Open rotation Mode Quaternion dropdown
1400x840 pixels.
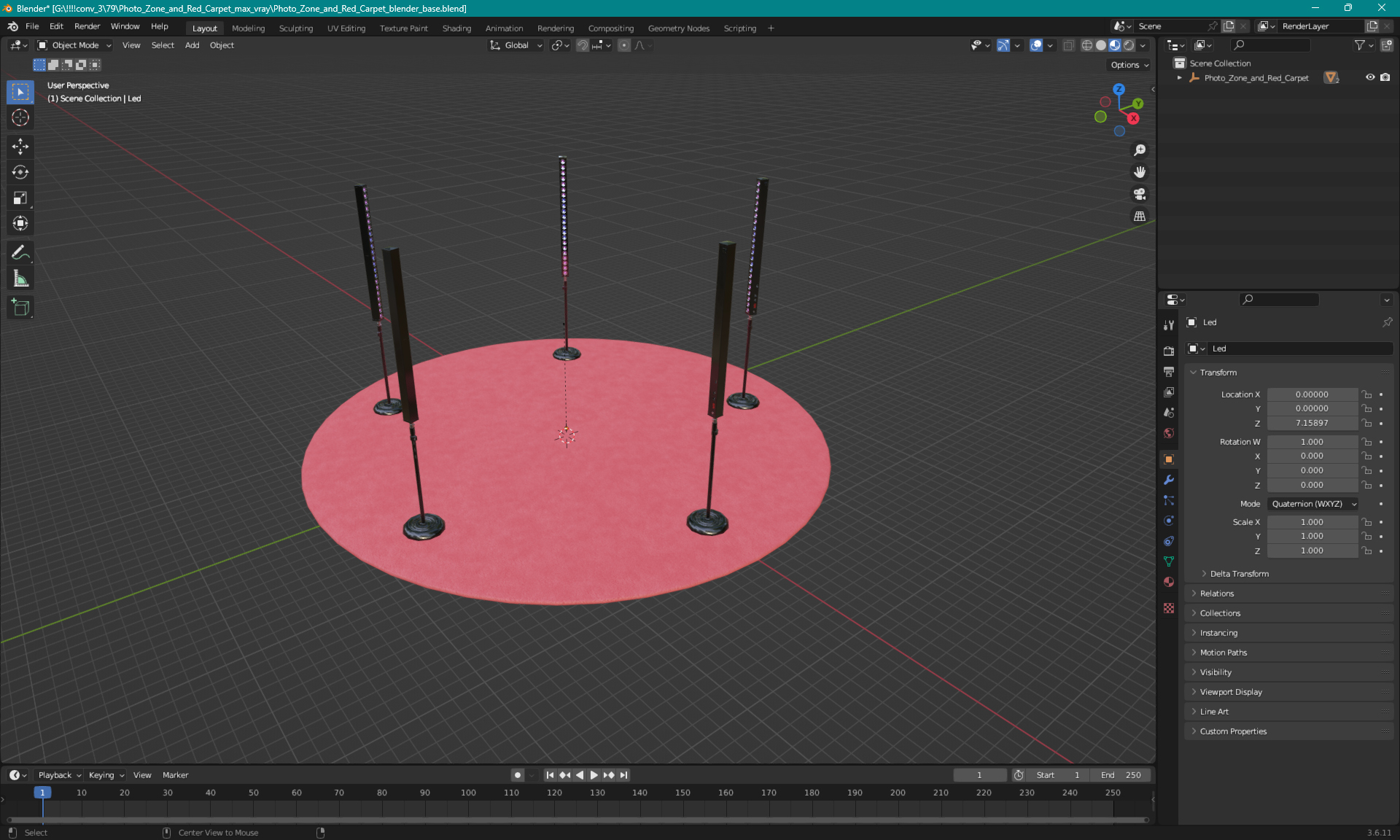1313,504
